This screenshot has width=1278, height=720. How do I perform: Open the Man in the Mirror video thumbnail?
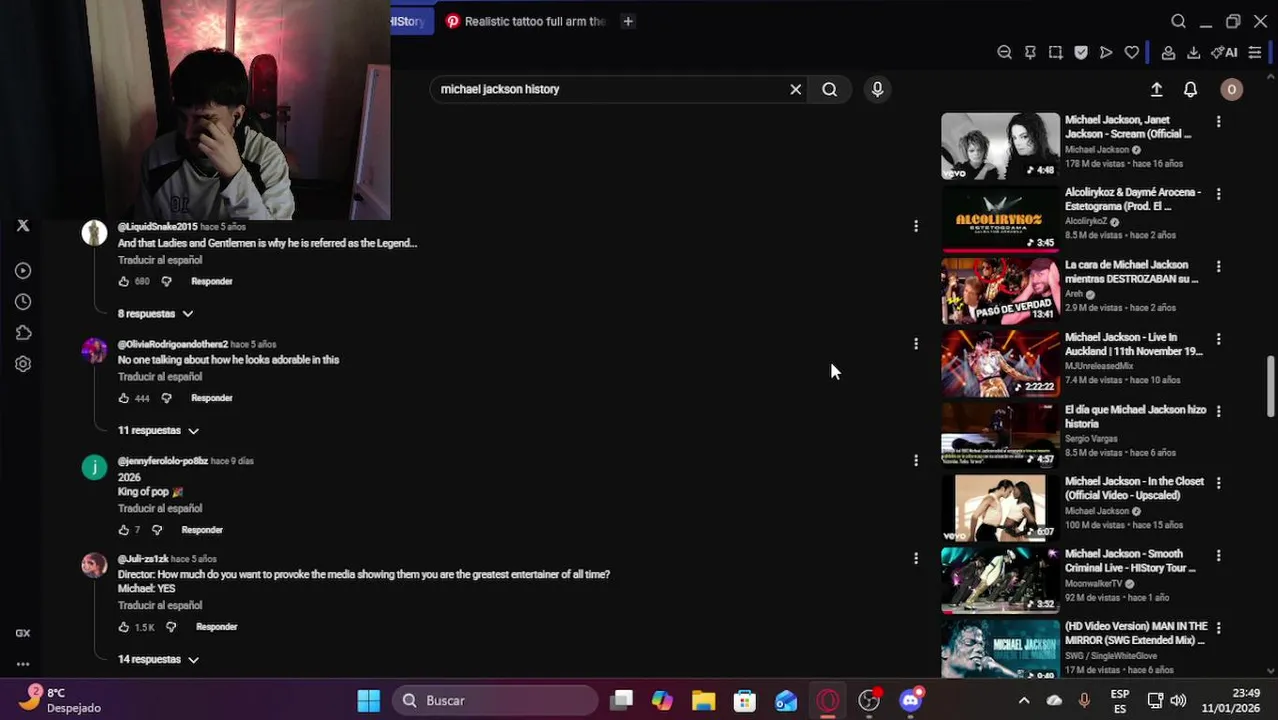(x=1000, y=650)
